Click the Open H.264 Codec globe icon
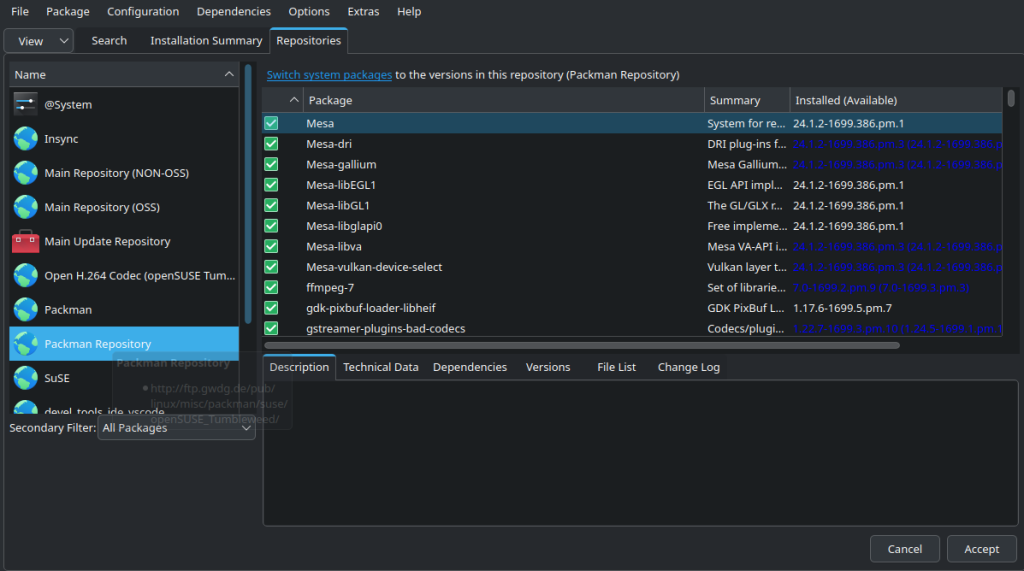 [x=25, y=276]
